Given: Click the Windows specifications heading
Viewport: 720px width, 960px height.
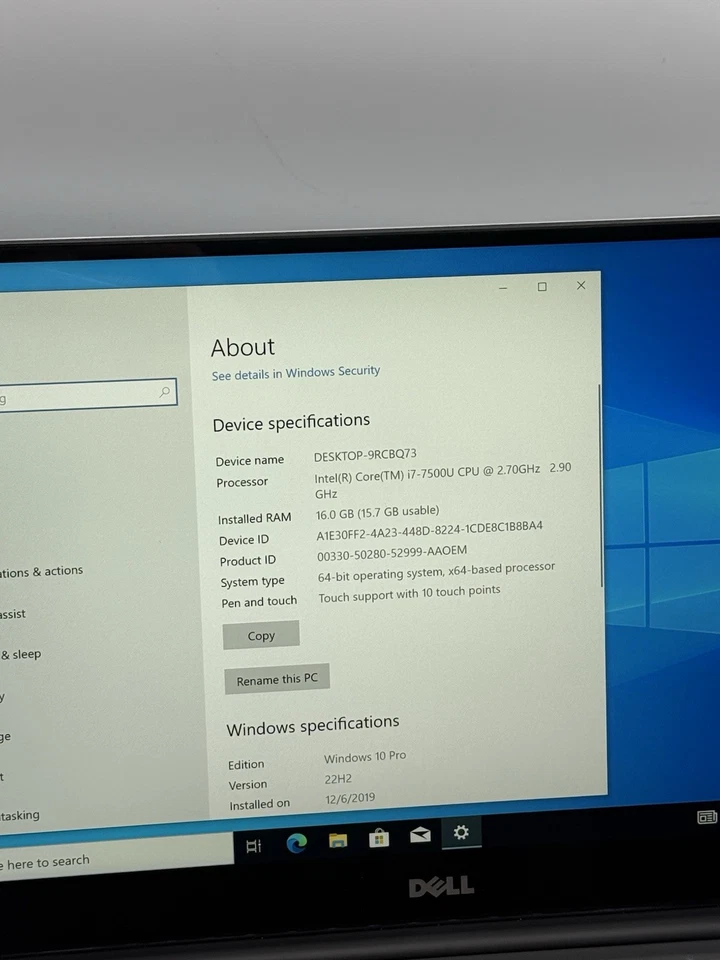Looking at the screenshot, I should click(x=313, y=725).
